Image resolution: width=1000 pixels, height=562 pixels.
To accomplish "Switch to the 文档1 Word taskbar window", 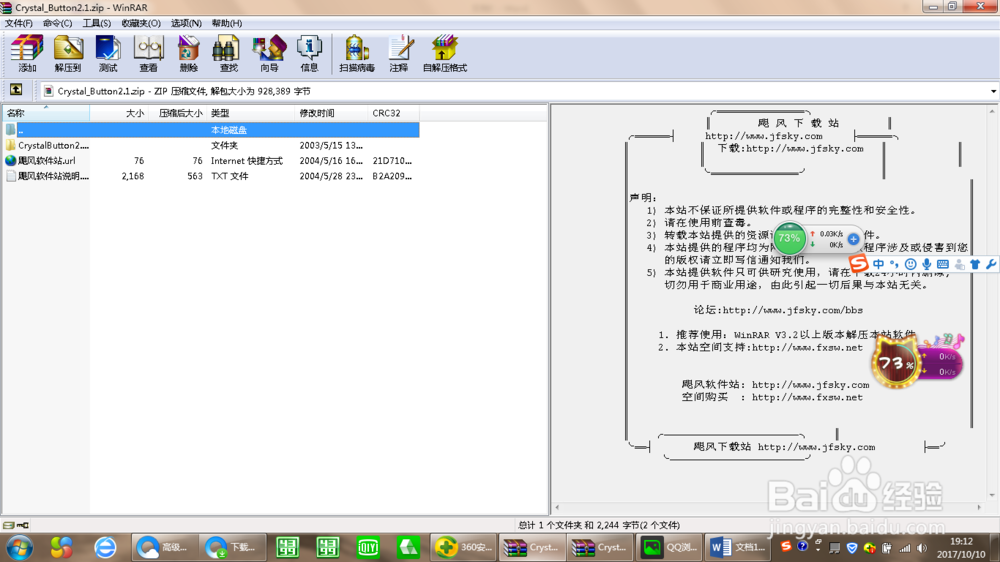I will click(x=737, y=547).
